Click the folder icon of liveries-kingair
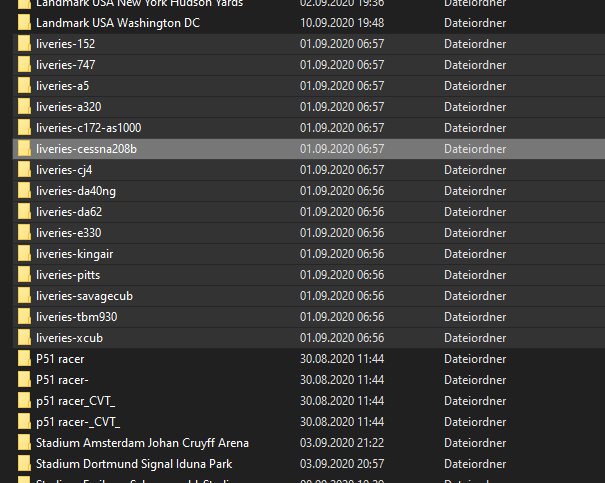 coord(24,254)
